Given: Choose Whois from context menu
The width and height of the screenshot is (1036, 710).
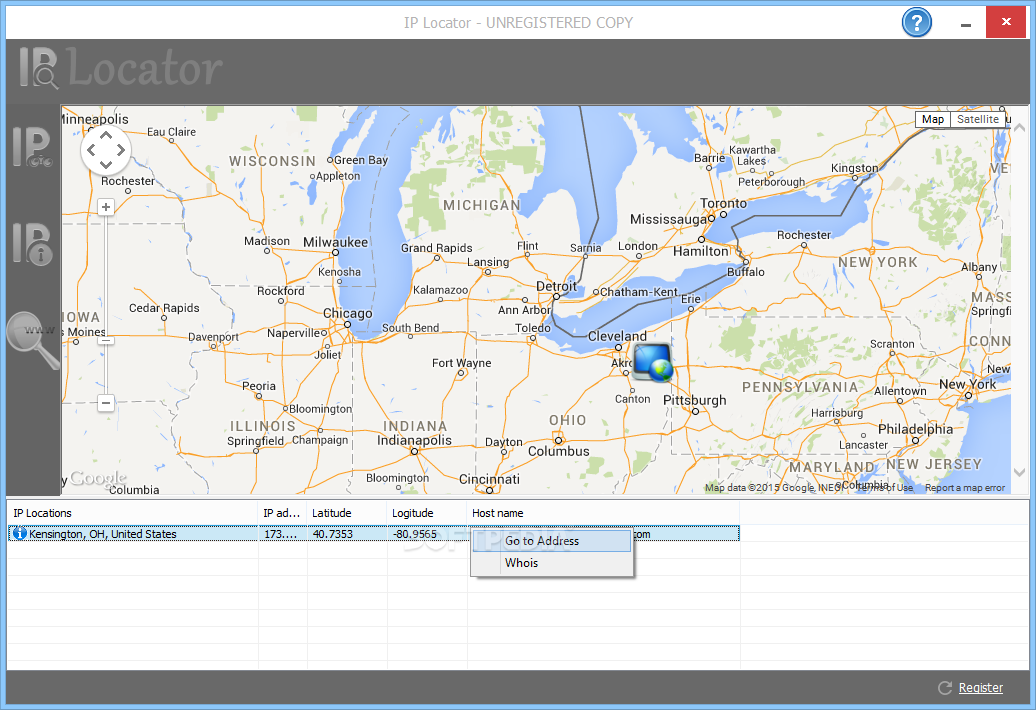Looking at the screenshot, I should click(x=552, y=563).
